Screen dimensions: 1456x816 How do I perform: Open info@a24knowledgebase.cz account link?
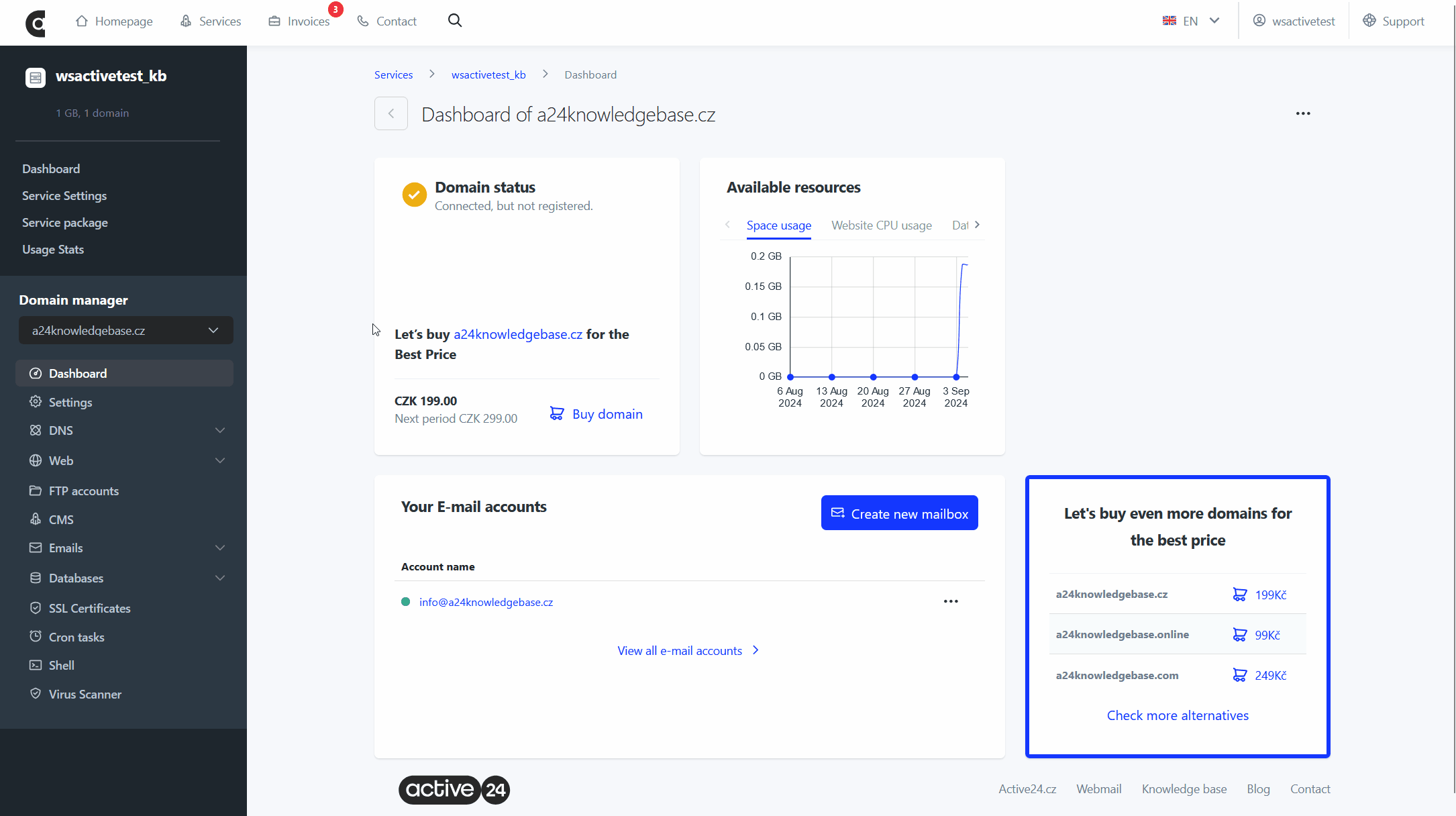[486, 602]
